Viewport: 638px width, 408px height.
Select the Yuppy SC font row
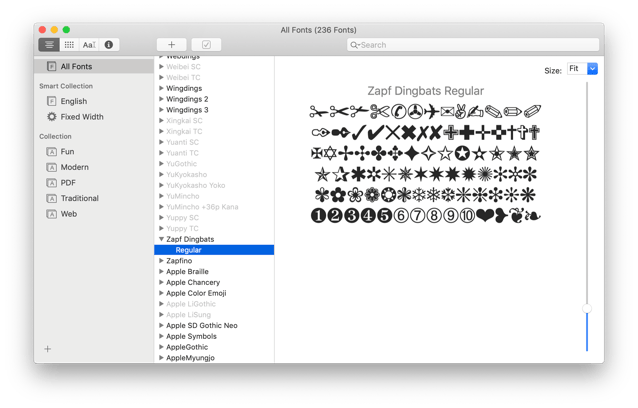[214, 218]
